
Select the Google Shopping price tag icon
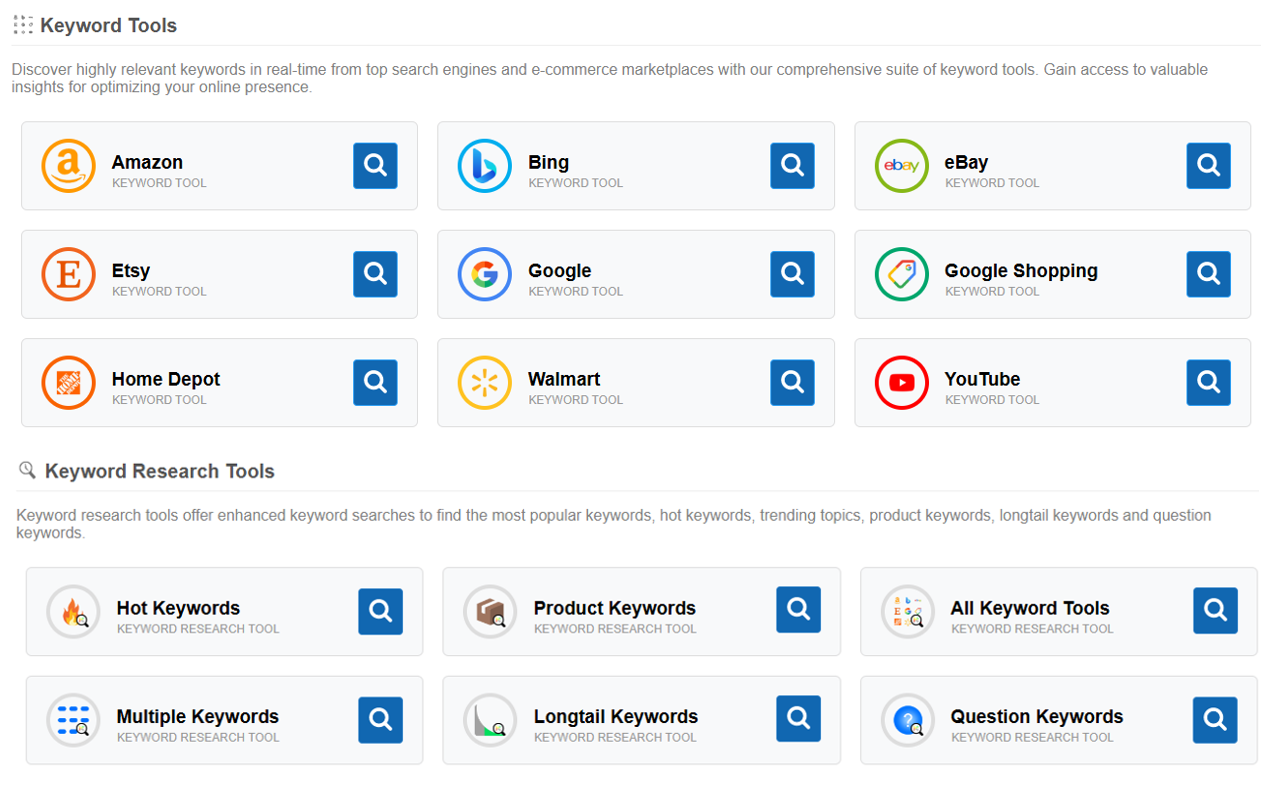tap(901, 273)
